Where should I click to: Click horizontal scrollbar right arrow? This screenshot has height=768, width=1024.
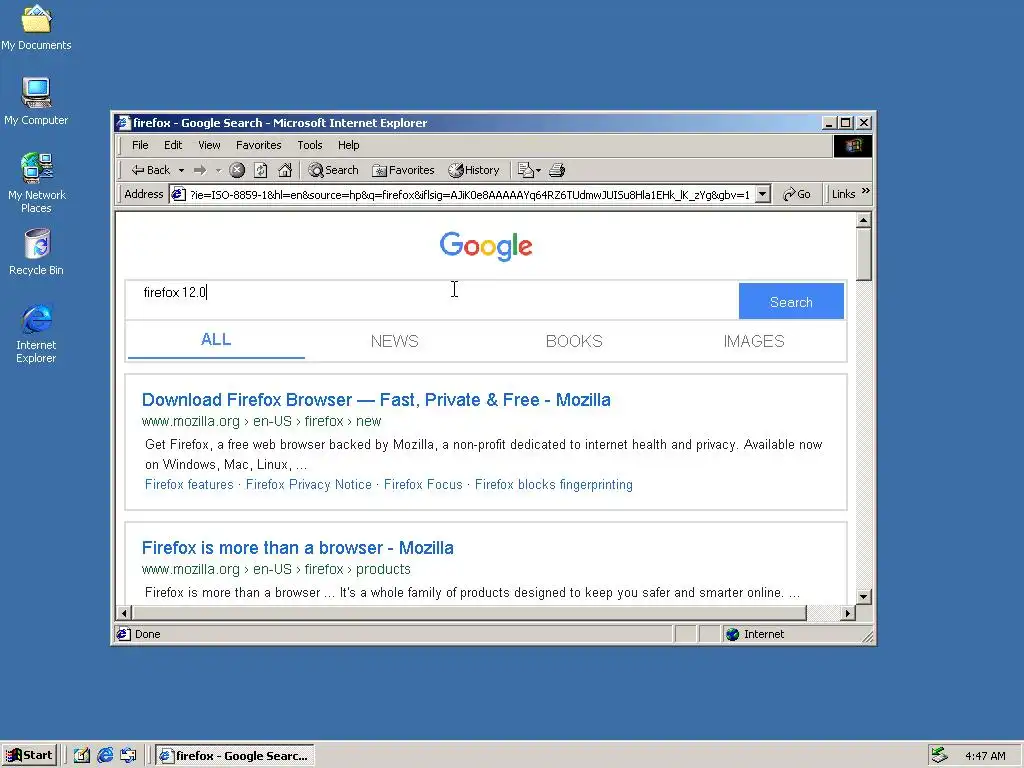(x=848, y=613)
